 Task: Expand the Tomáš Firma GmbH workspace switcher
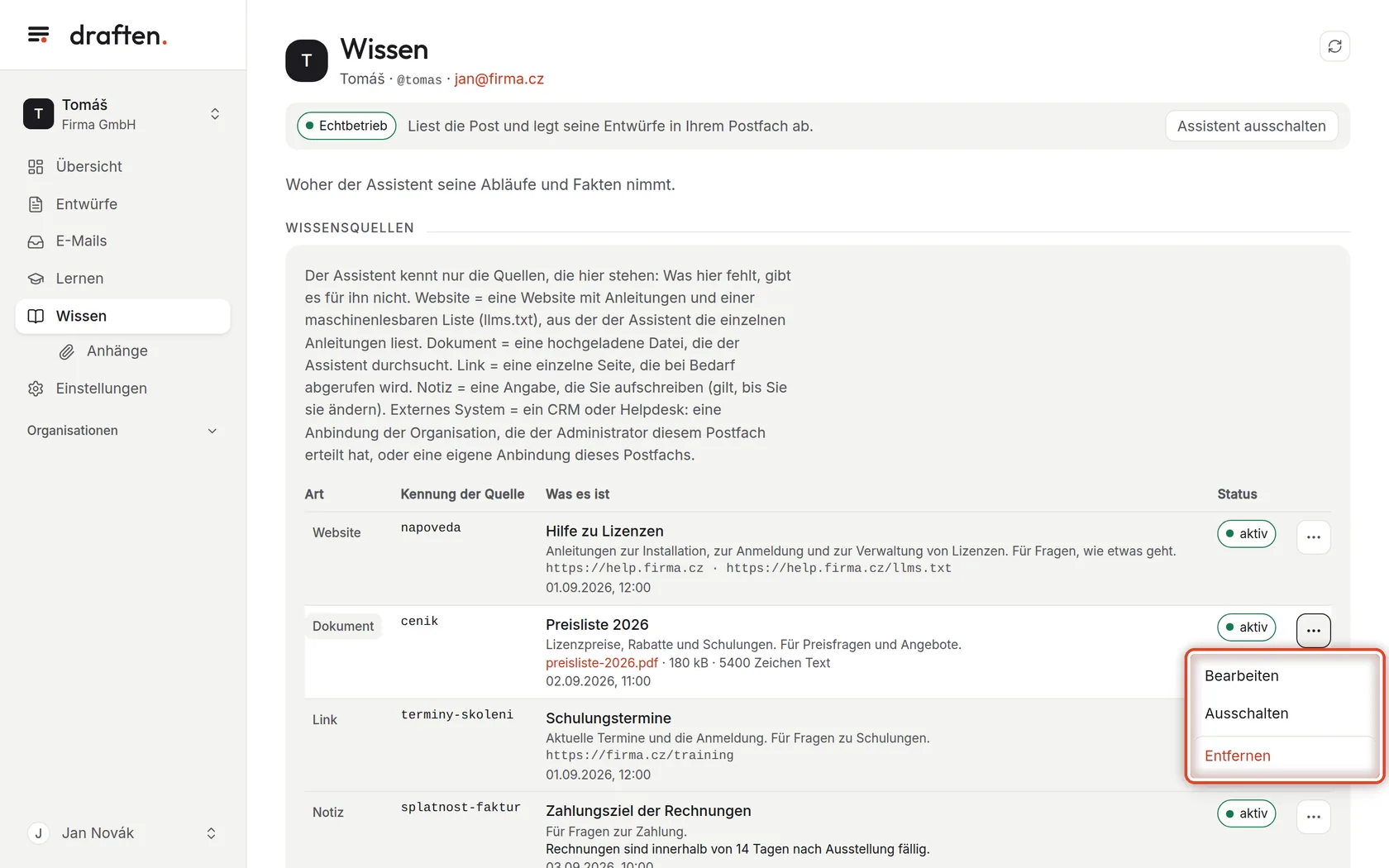pyautogui.click(x=122, y=114)
